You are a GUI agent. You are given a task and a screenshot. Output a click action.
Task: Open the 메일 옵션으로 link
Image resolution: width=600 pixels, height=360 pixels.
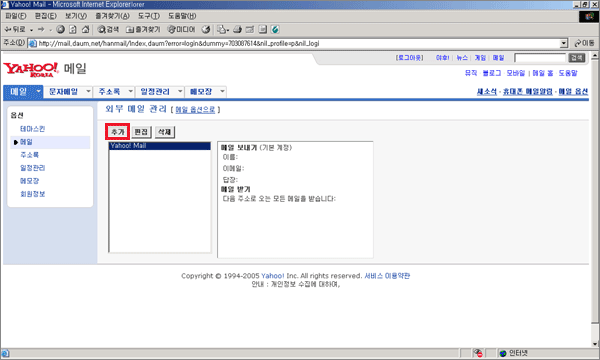195,110
